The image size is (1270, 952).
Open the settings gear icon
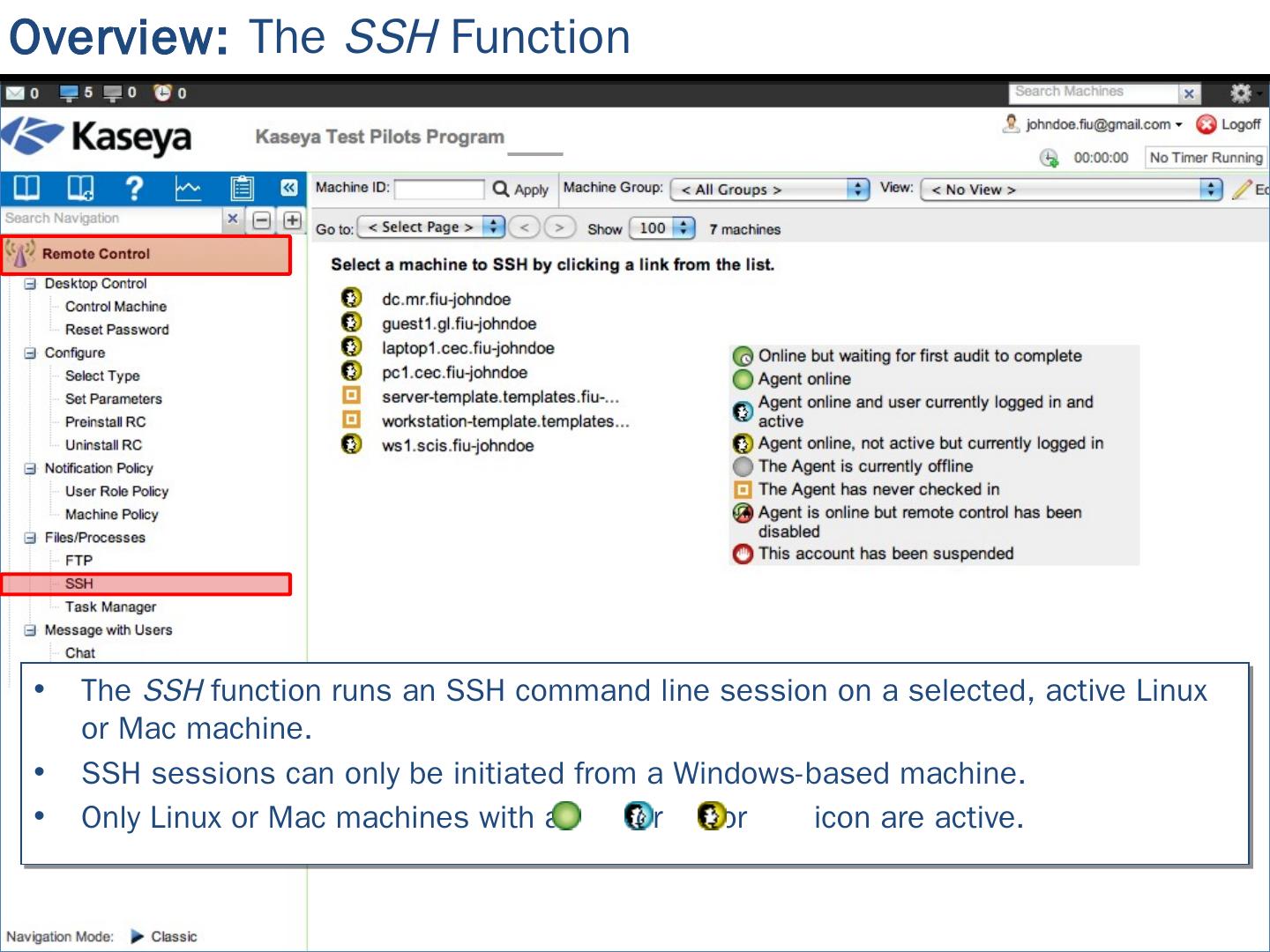tap(1241, 93)
